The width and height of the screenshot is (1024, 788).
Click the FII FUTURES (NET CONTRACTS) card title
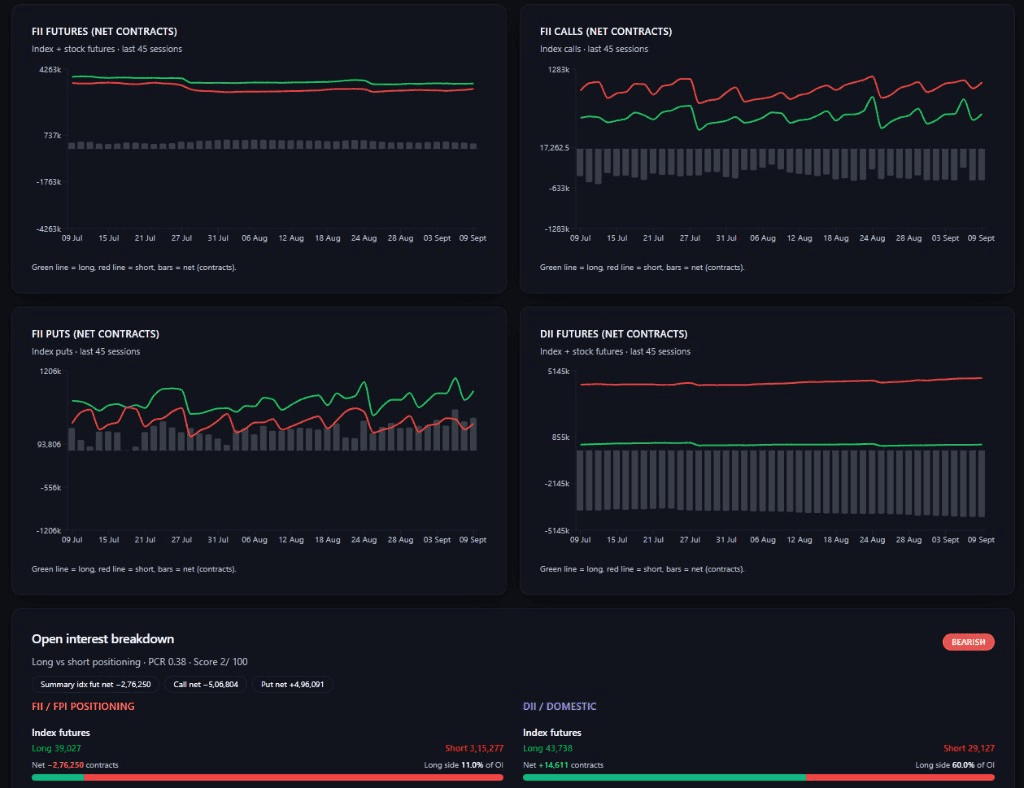[x=104, y=31]
